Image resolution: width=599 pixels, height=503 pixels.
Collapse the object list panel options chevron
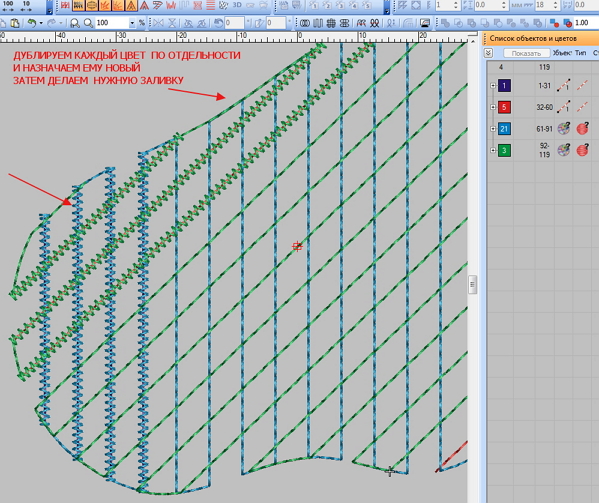488,53
